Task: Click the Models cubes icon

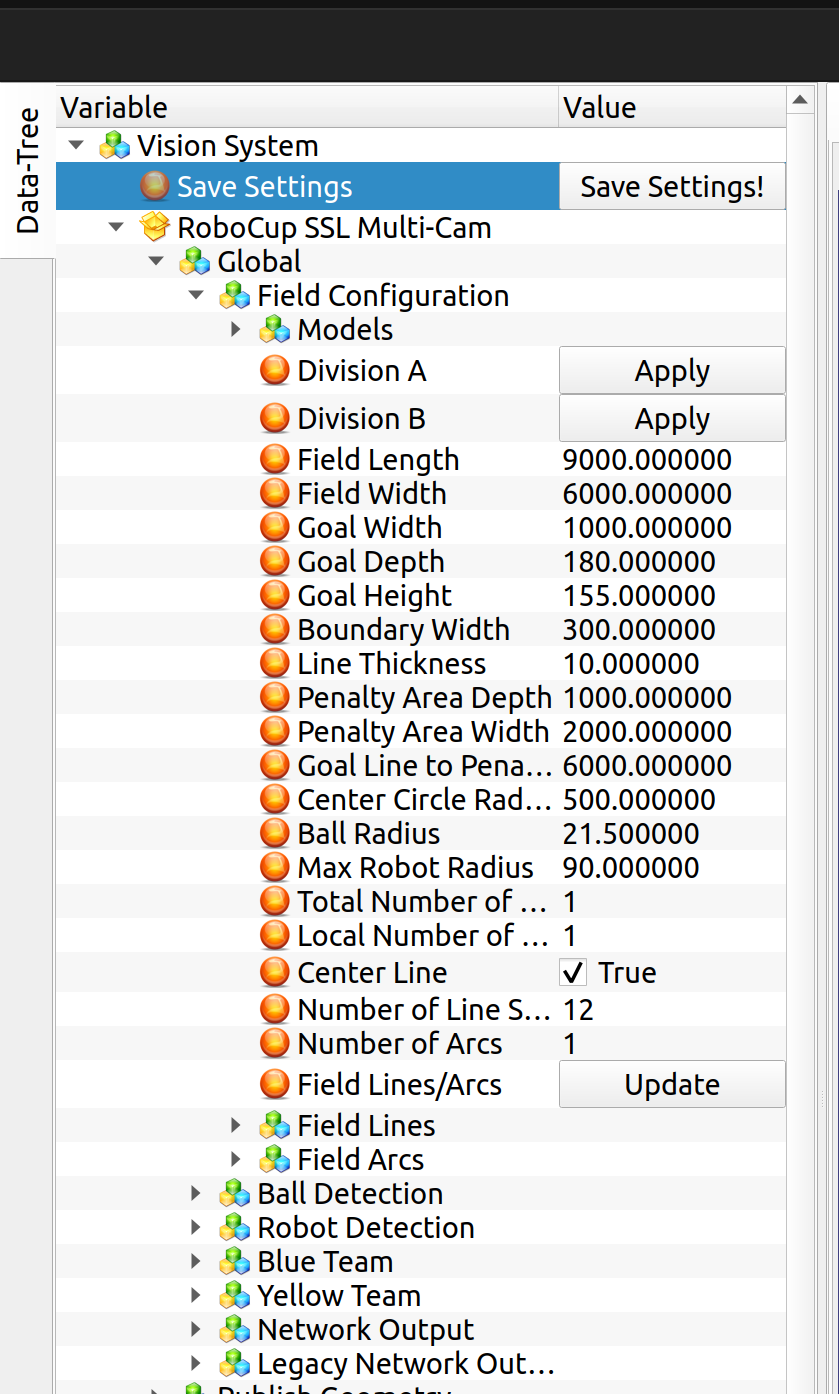Action: tap(274, 330)
